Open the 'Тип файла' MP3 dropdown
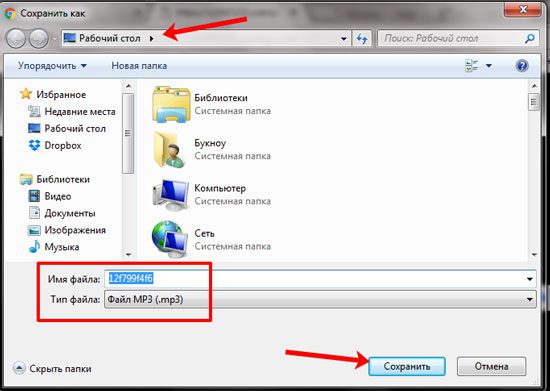The image size is (550, 391). [320, 299]
